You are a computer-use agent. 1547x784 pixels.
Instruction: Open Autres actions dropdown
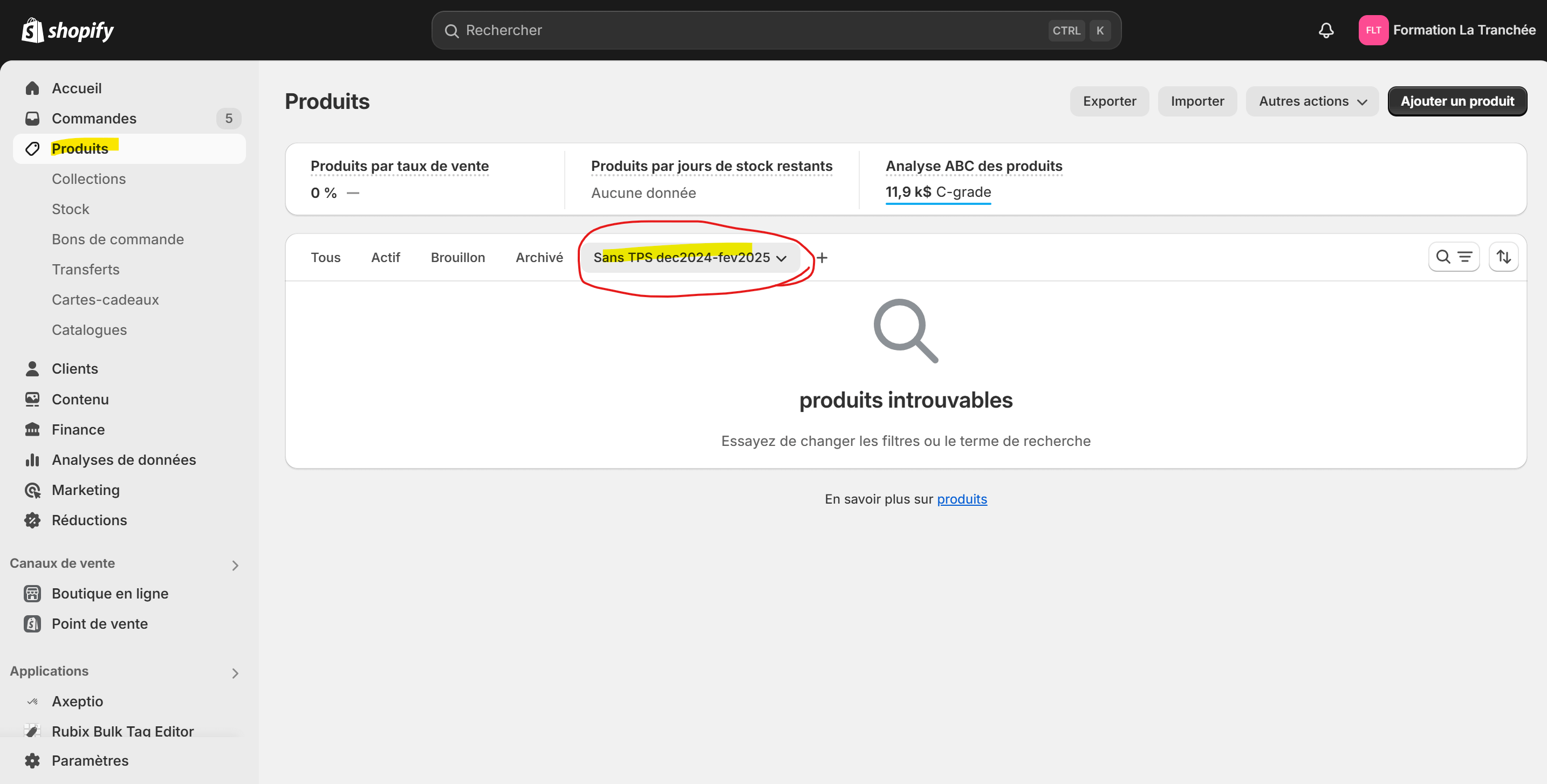coord(1312,101)
